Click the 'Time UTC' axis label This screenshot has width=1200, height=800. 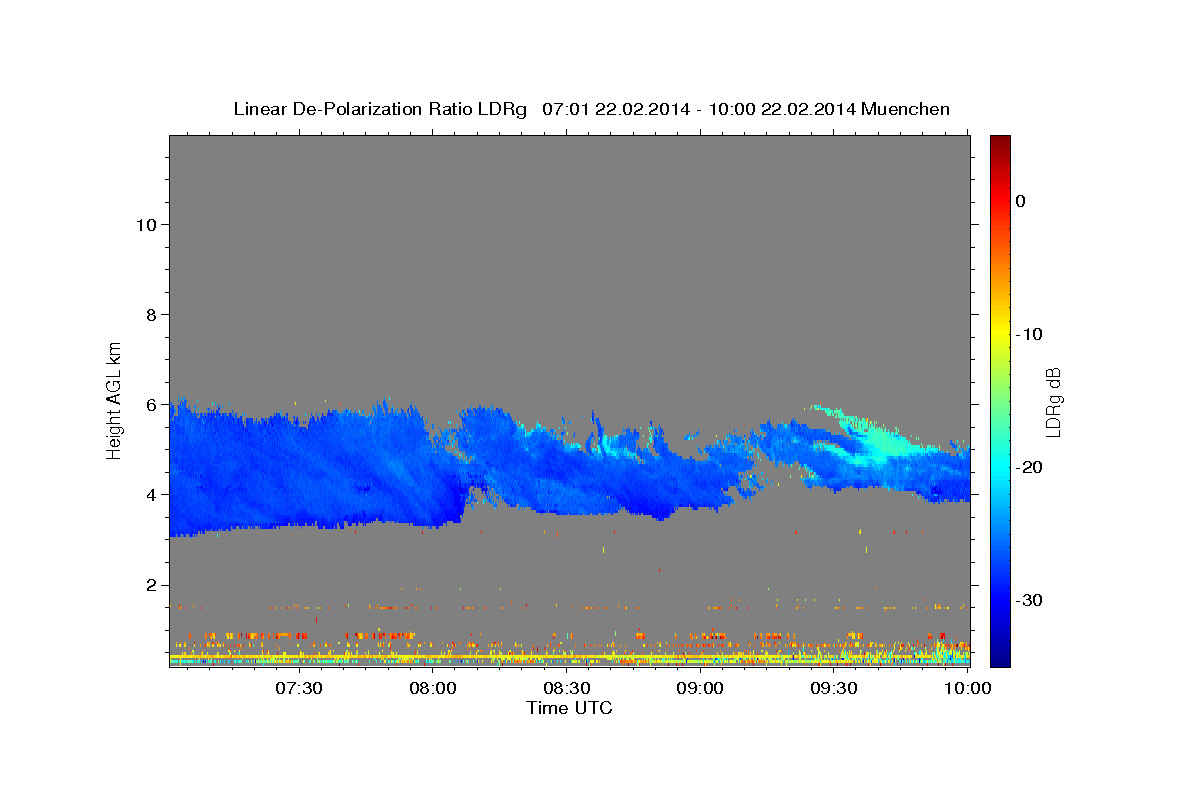(x=569, y=708)
